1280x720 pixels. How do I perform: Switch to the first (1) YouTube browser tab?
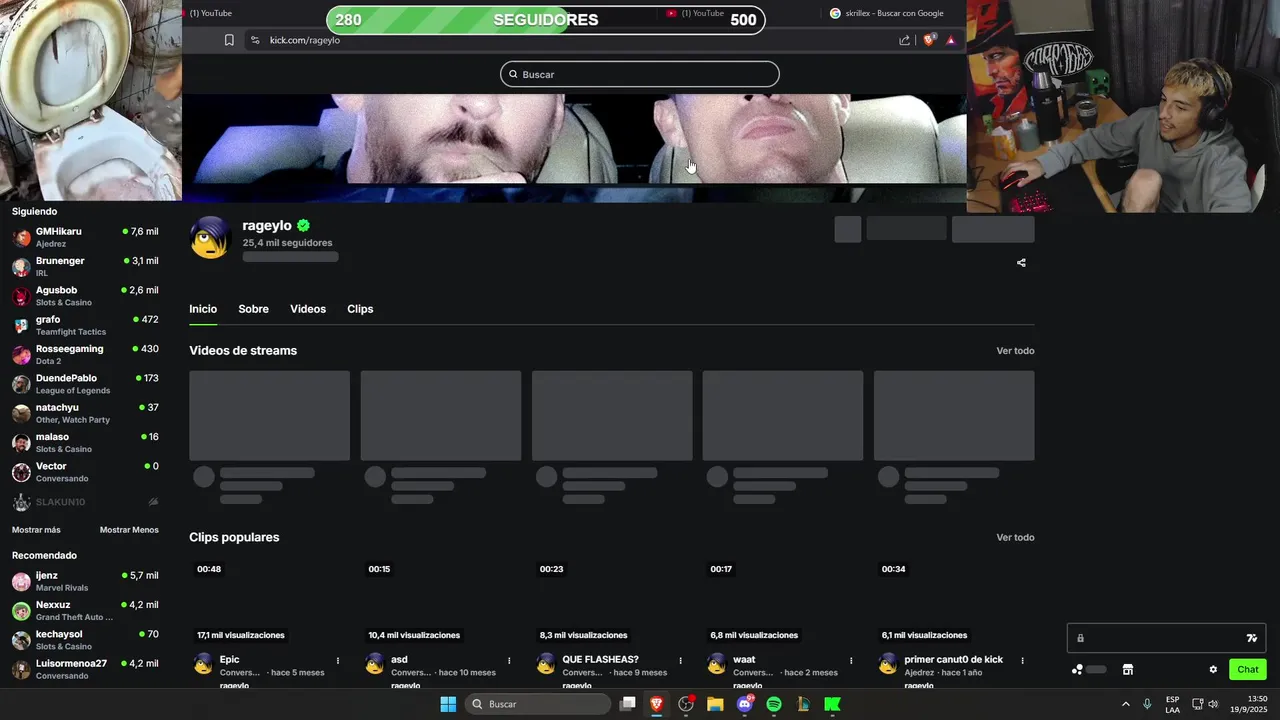pyautogui.click(x=211, y=13)
